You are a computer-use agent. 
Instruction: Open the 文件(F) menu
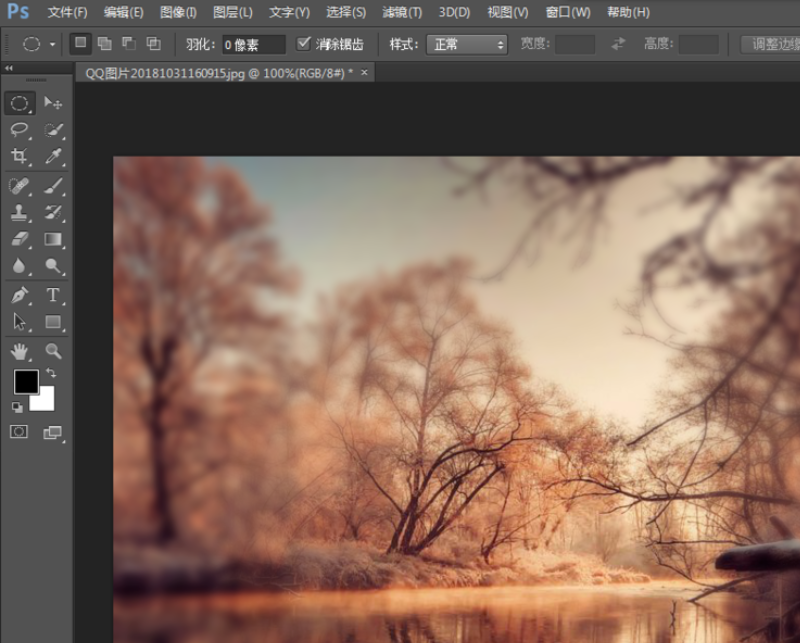[67, 12]
